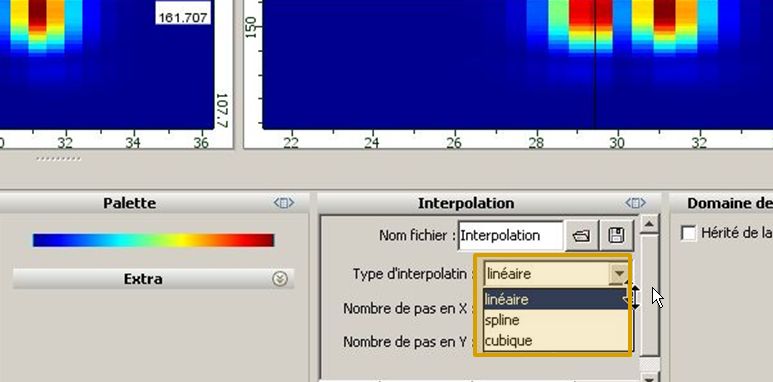
Task: Detach the Interpolation panel icon
Action: pyautogui.click(x=635, y=203)
